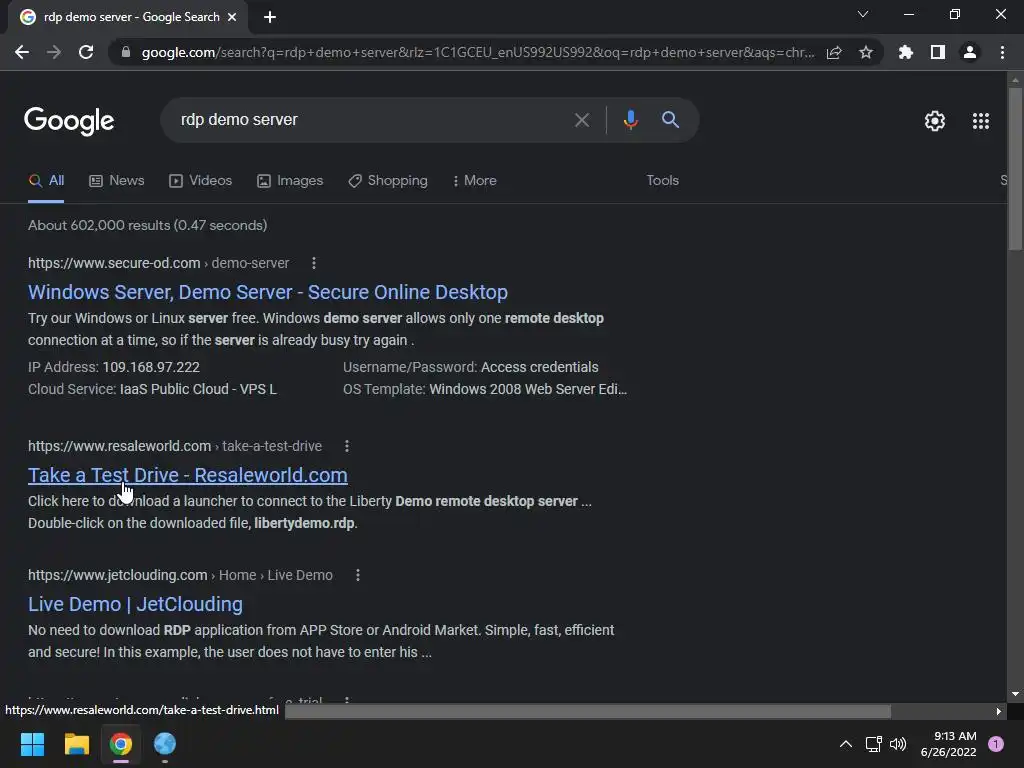Click the About 602,000 results text
The height and width of the screenshot is (768, 1024).
pyautogui.click(x=148, y=225)
